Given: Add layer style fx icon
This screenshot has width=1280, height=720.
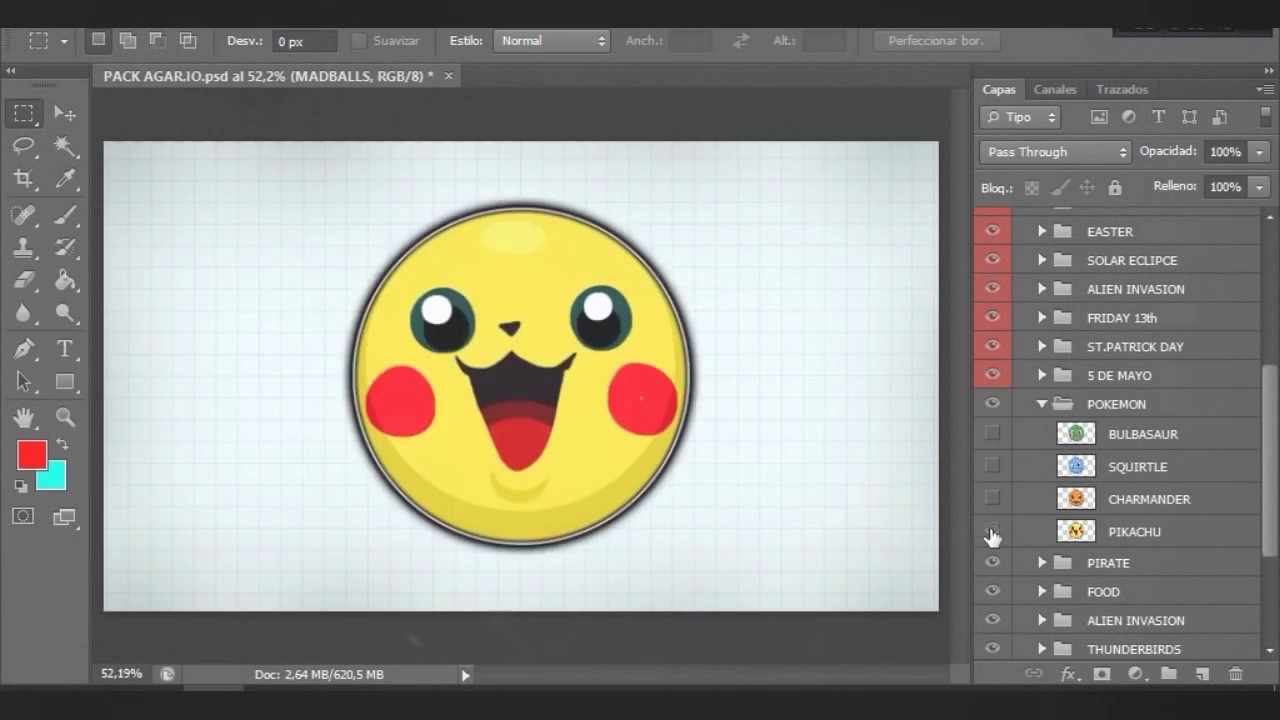Looking at the screenshot, I should (1068, 674).
